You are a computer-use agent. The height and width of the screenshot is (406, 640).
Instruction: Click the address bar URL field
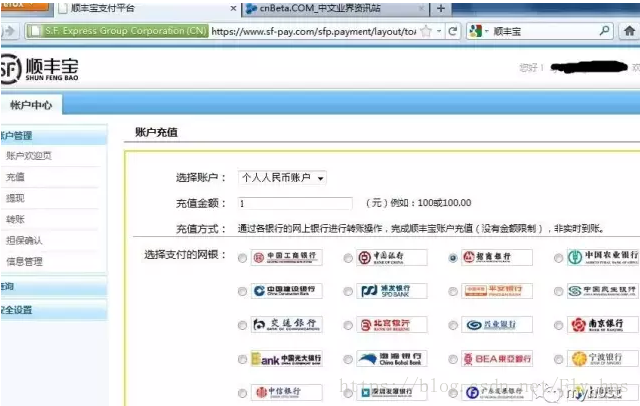pyautogui.click(x=313, y=31)
